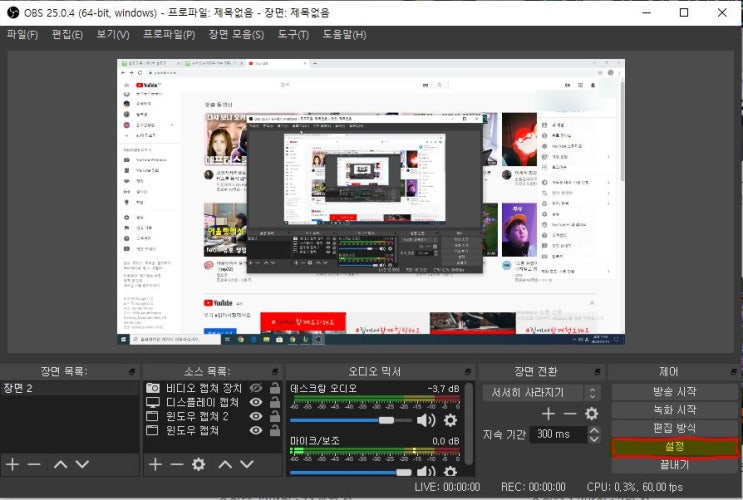Toggle lock on 디스플레이 캡쳐
The image size is (743, 500).
pyautogui.click(x=275, y=402)
